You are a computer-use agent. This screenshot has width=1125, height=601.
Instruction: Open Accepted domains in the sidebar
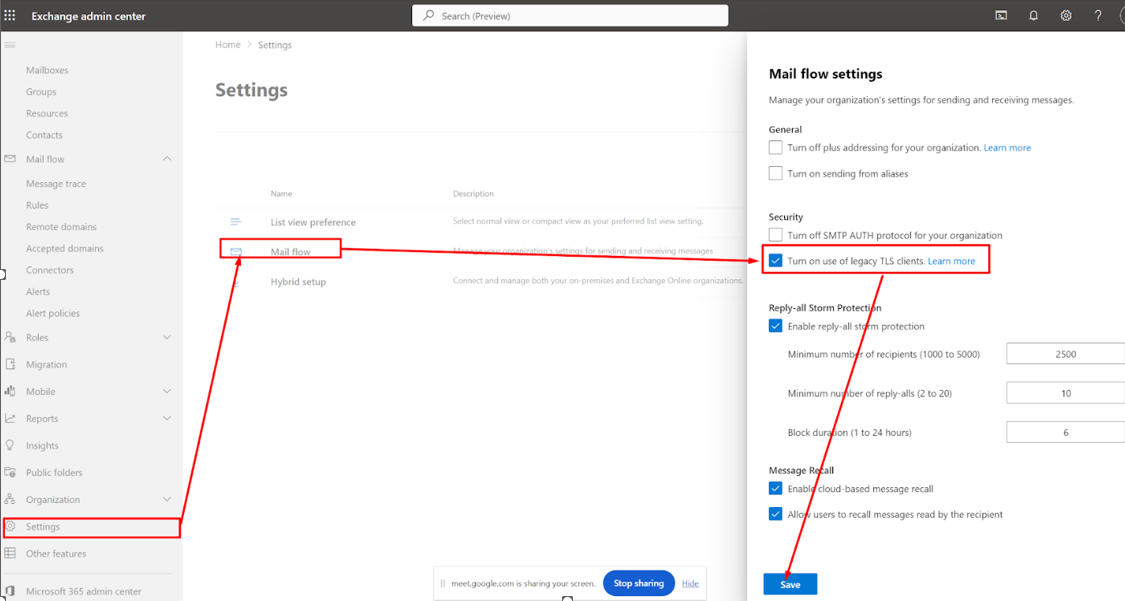(x=65, y=248)
